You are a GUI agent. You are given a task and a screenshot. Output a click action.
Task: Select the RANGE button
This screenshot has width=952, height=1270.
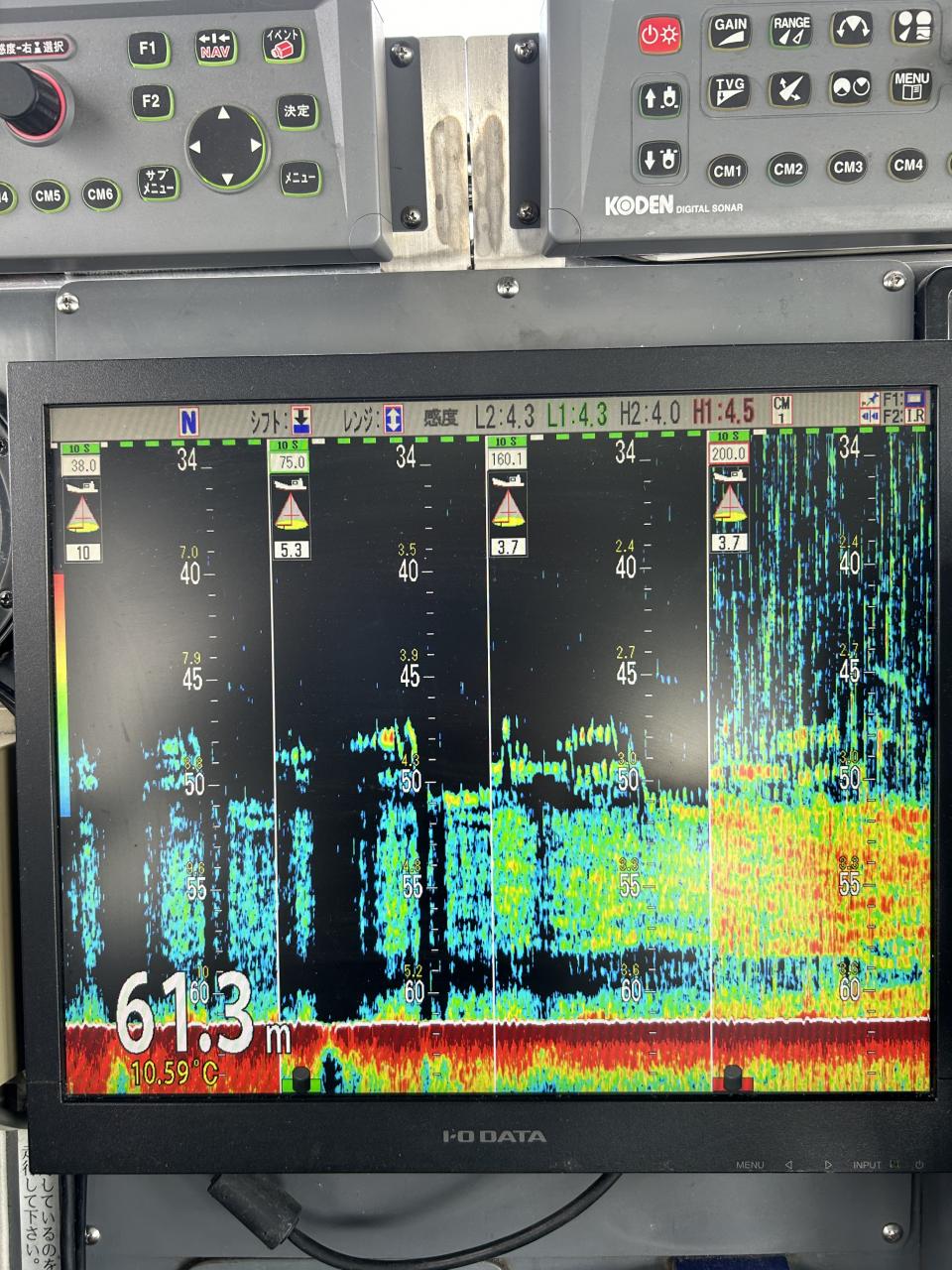(x=791, y=30)
